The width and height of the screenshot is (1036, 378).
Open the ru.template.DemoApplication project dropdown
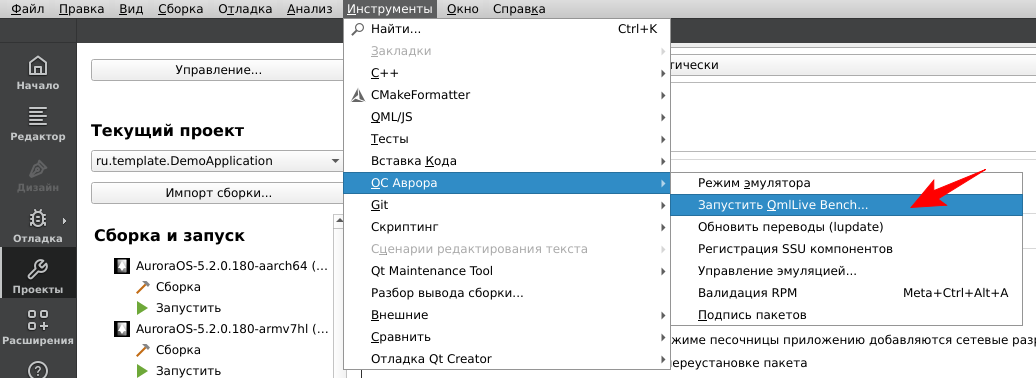coord(217,161)
